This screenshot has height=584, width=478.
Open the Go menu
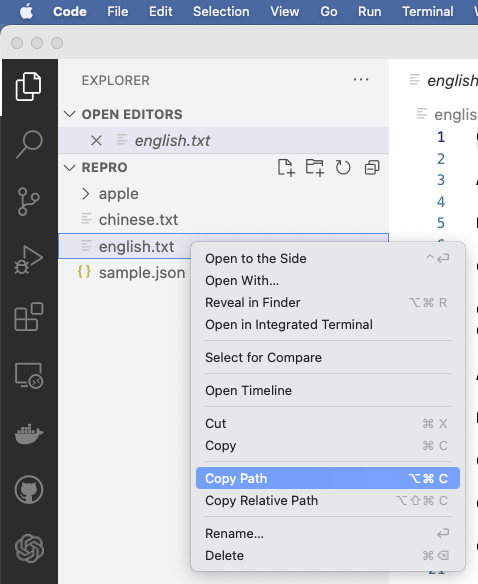click(329, 12)
